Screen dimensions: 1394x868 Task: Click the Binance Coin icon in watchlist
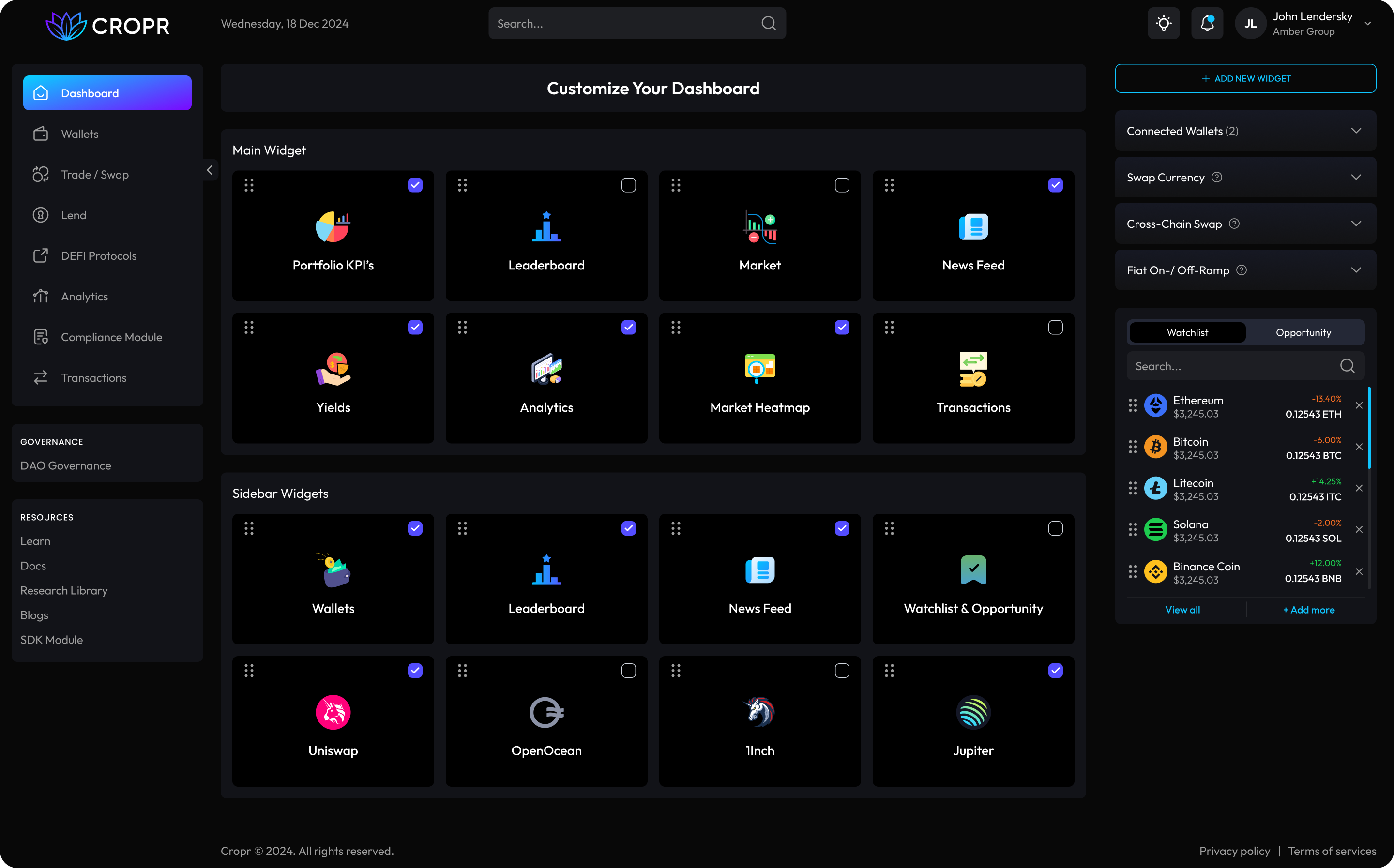(1155, 572)
